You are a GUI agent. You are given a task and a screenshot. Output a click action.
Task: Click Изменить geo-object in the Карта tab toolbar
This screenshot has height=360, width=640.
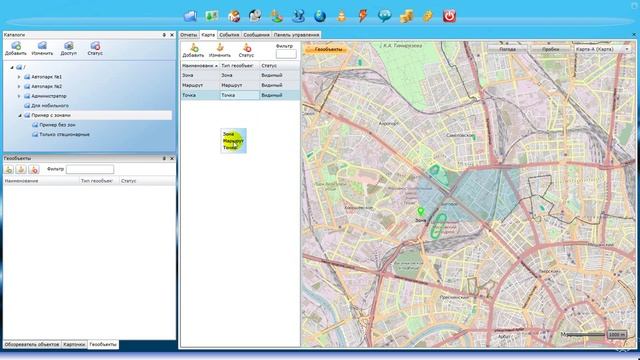220,50
